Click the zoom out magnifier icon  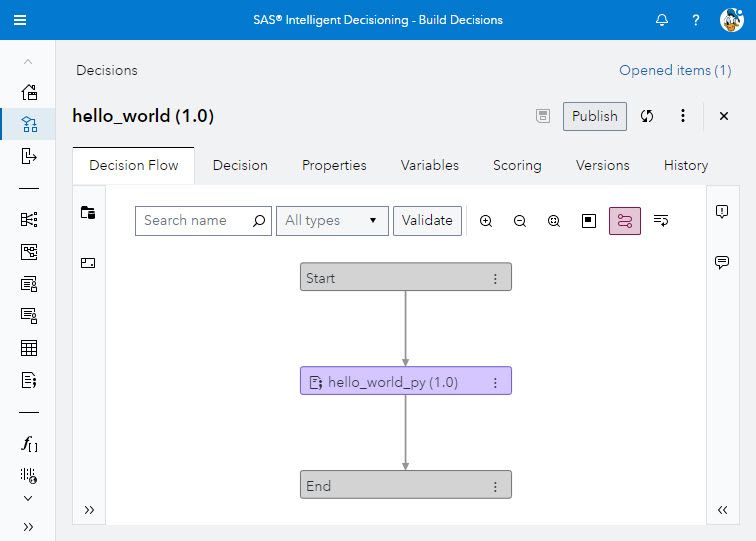pos(520,221)
